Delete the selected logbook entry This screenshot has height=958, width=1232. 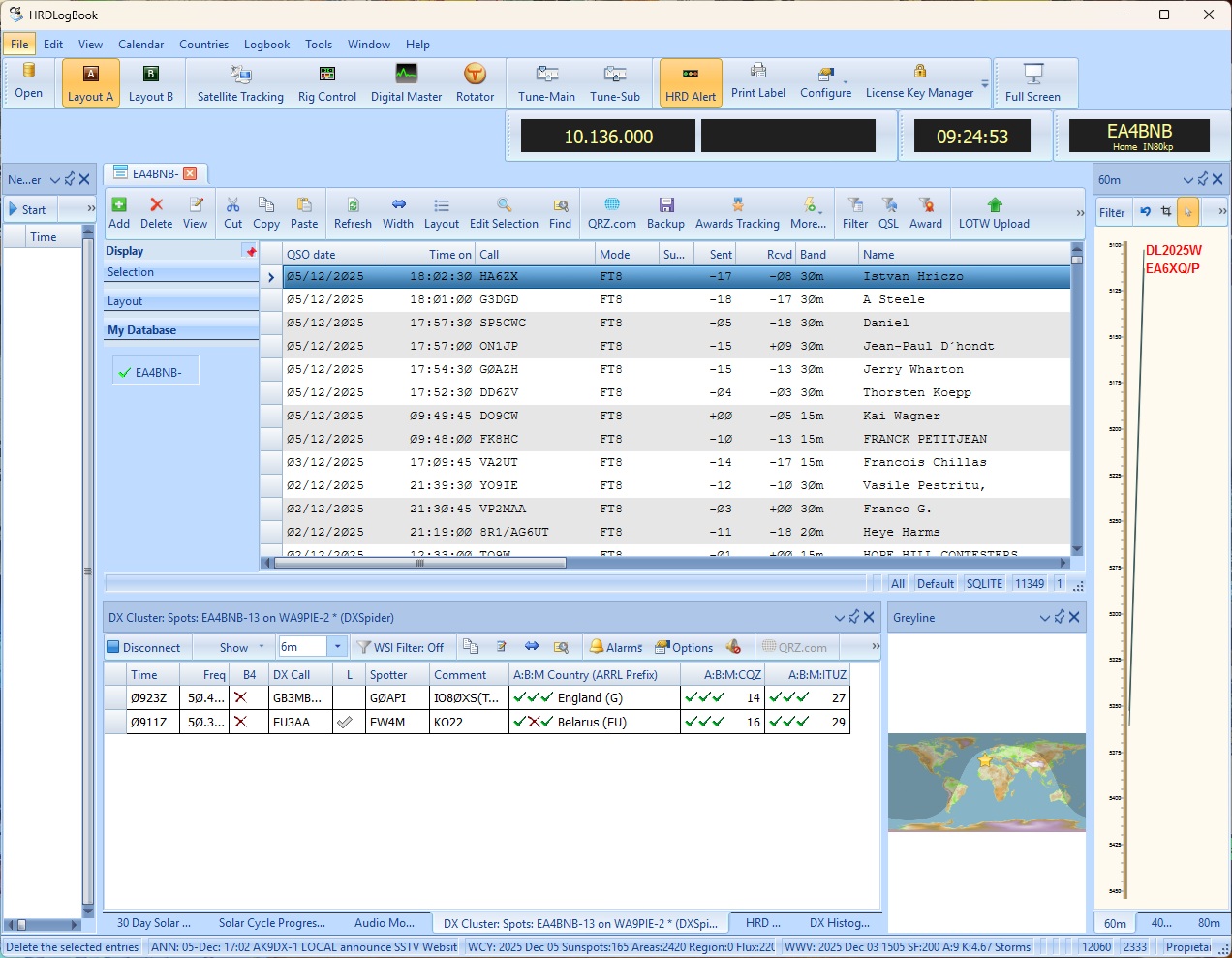click(x=156, y=213)
